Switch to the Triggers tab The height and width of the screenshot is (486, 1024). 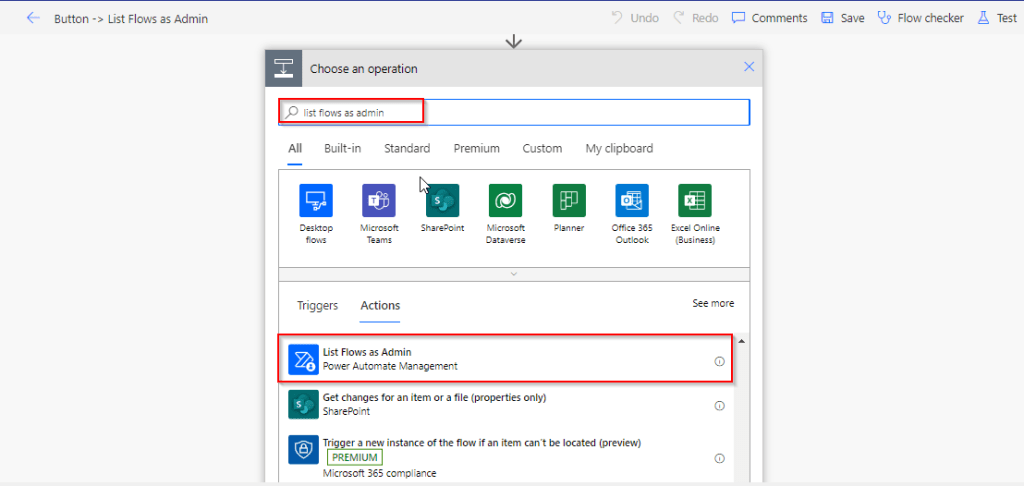(x=317, y=306)
